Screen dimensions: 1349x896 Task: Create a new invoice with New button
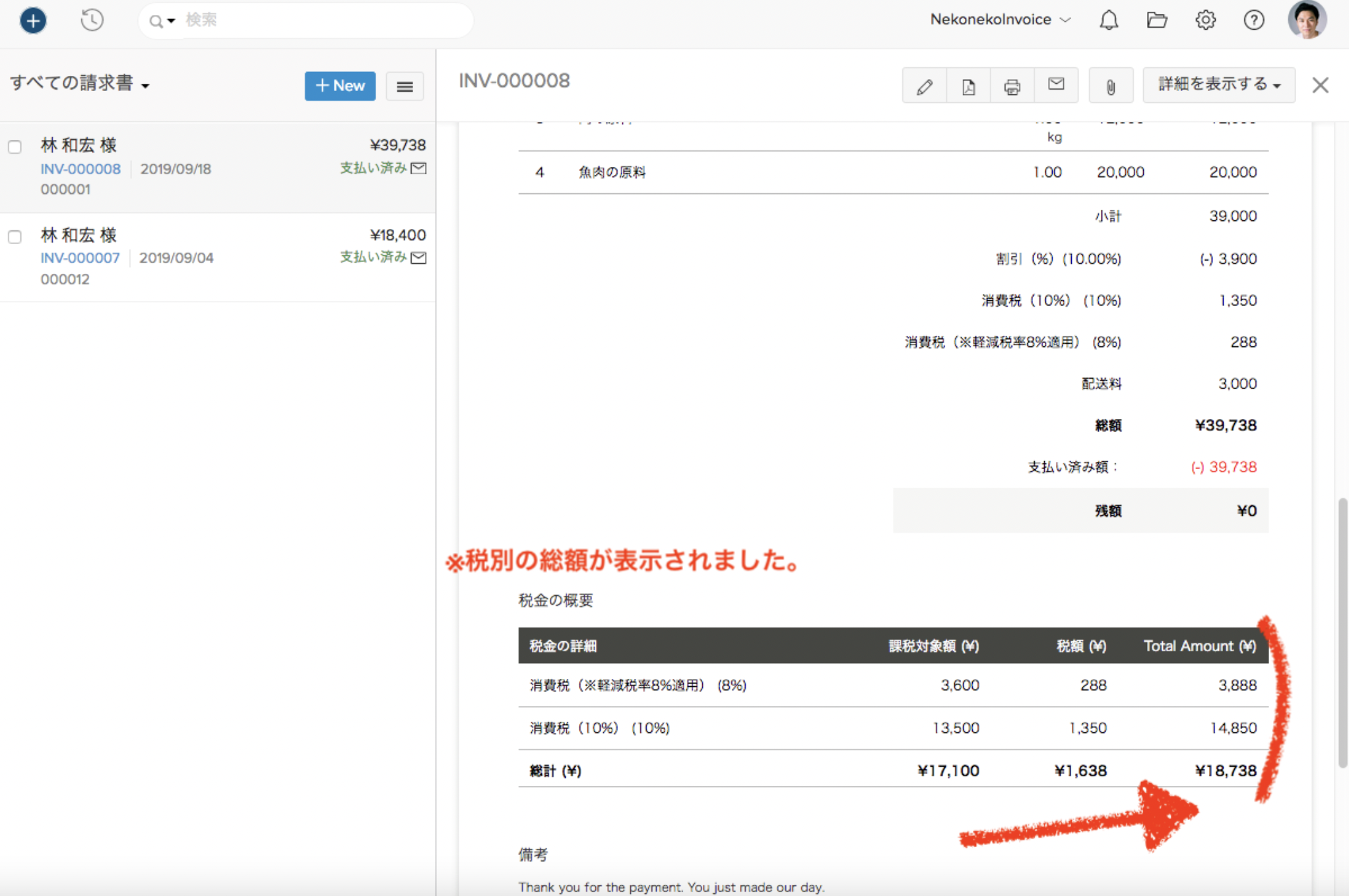click(340, 86)
